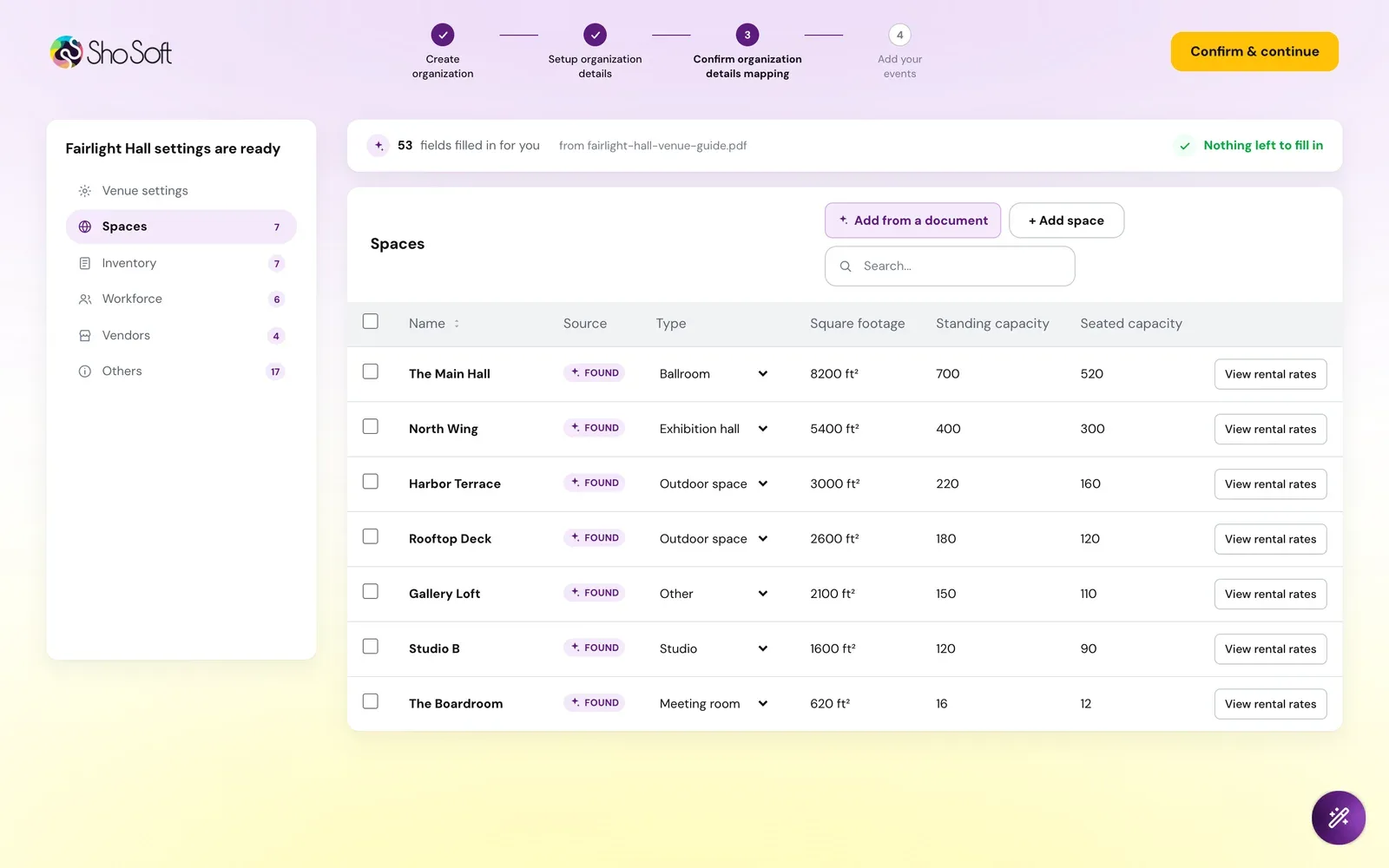This screenshot has width=1389, height=868.
Task: Check the box for Rooftop Deck
Action: (x=371, y=536)
